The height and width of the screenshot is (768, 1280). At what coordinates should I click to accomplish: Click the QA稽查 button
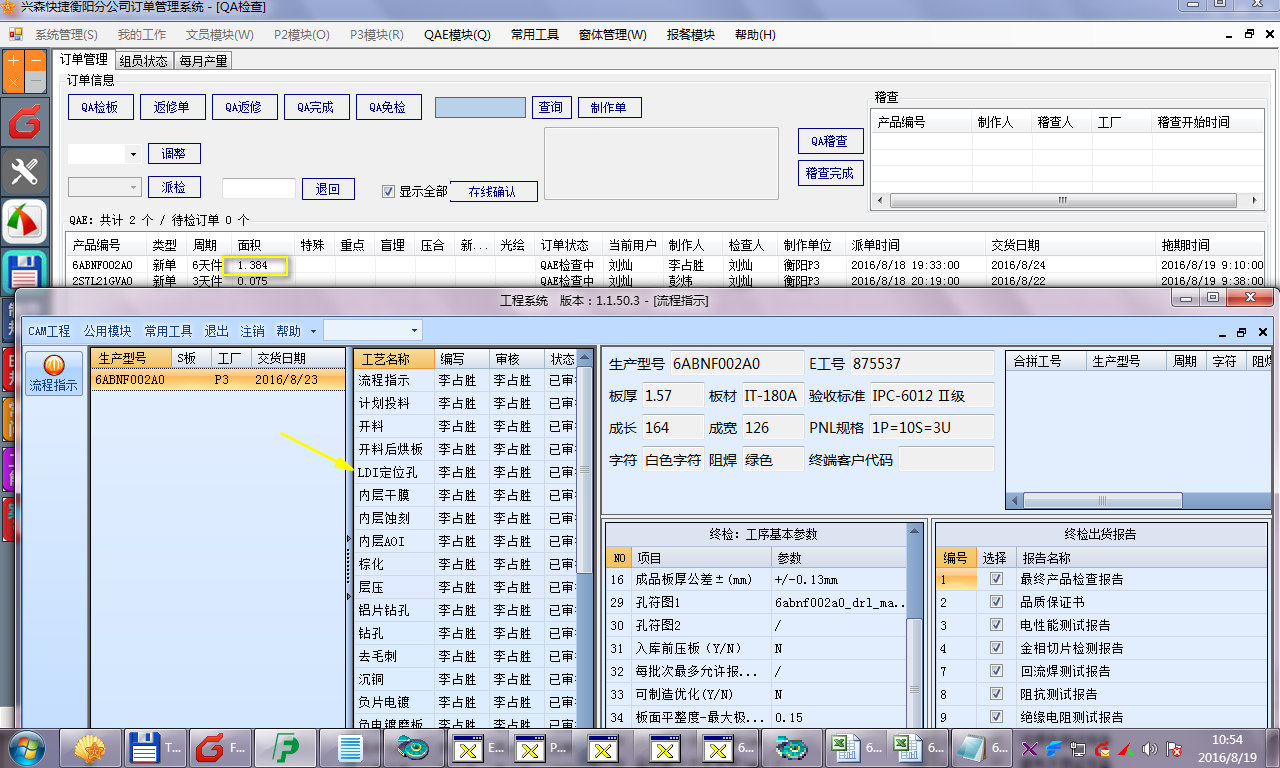pyautogui.click(x=830, y=141)
